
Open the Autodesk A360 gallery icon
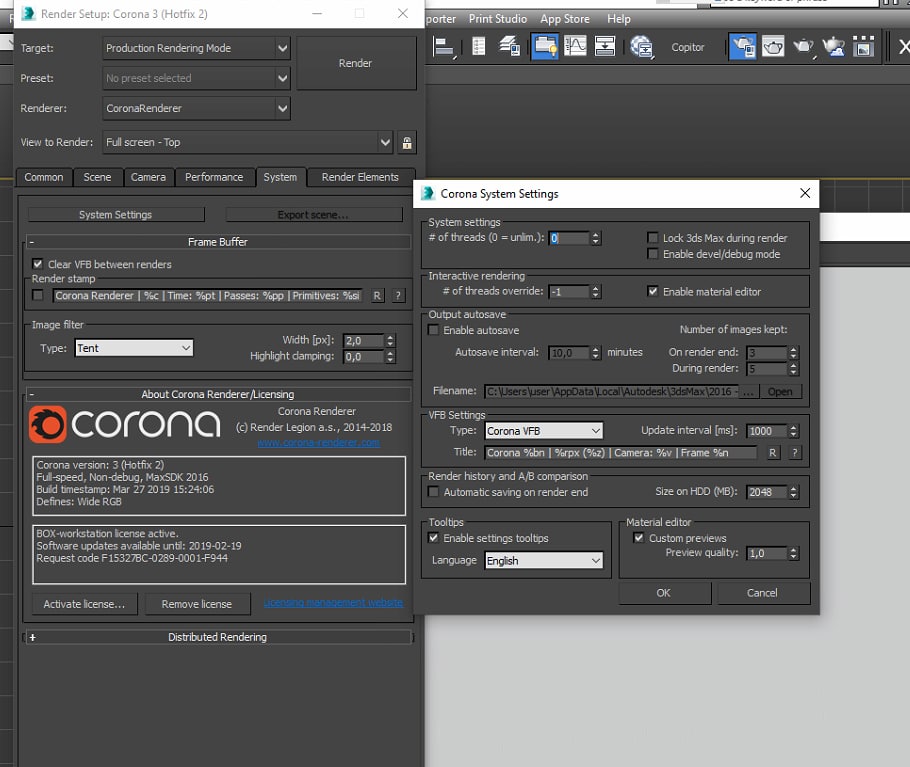(x=864, y=46)
